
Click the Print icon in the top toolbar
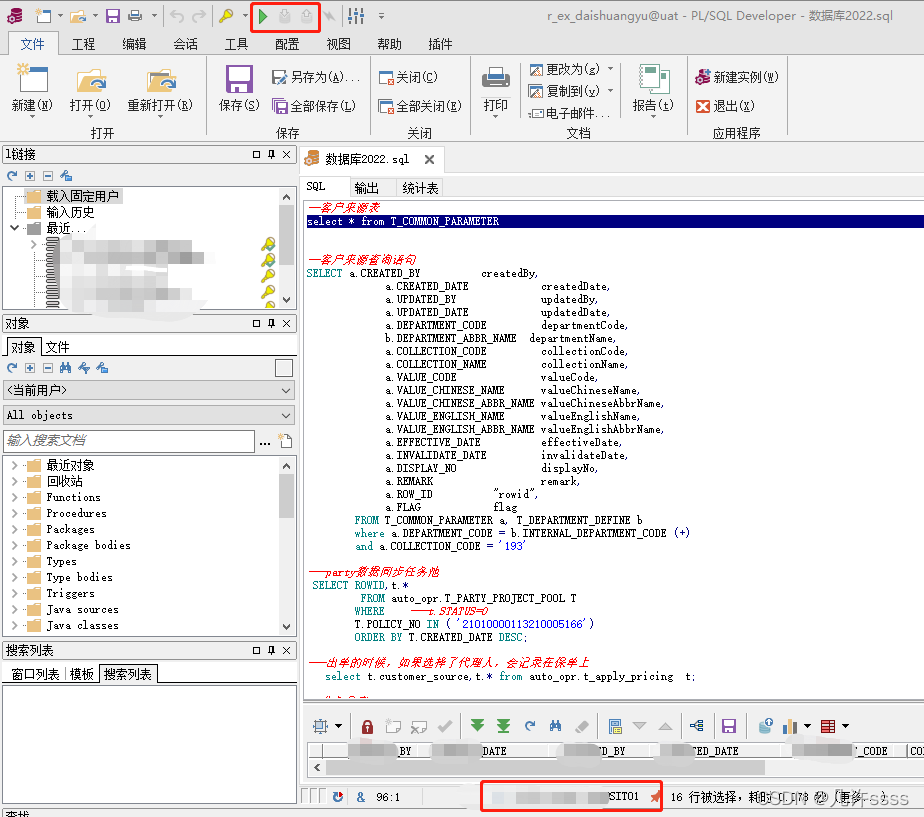tap(136, 16)
